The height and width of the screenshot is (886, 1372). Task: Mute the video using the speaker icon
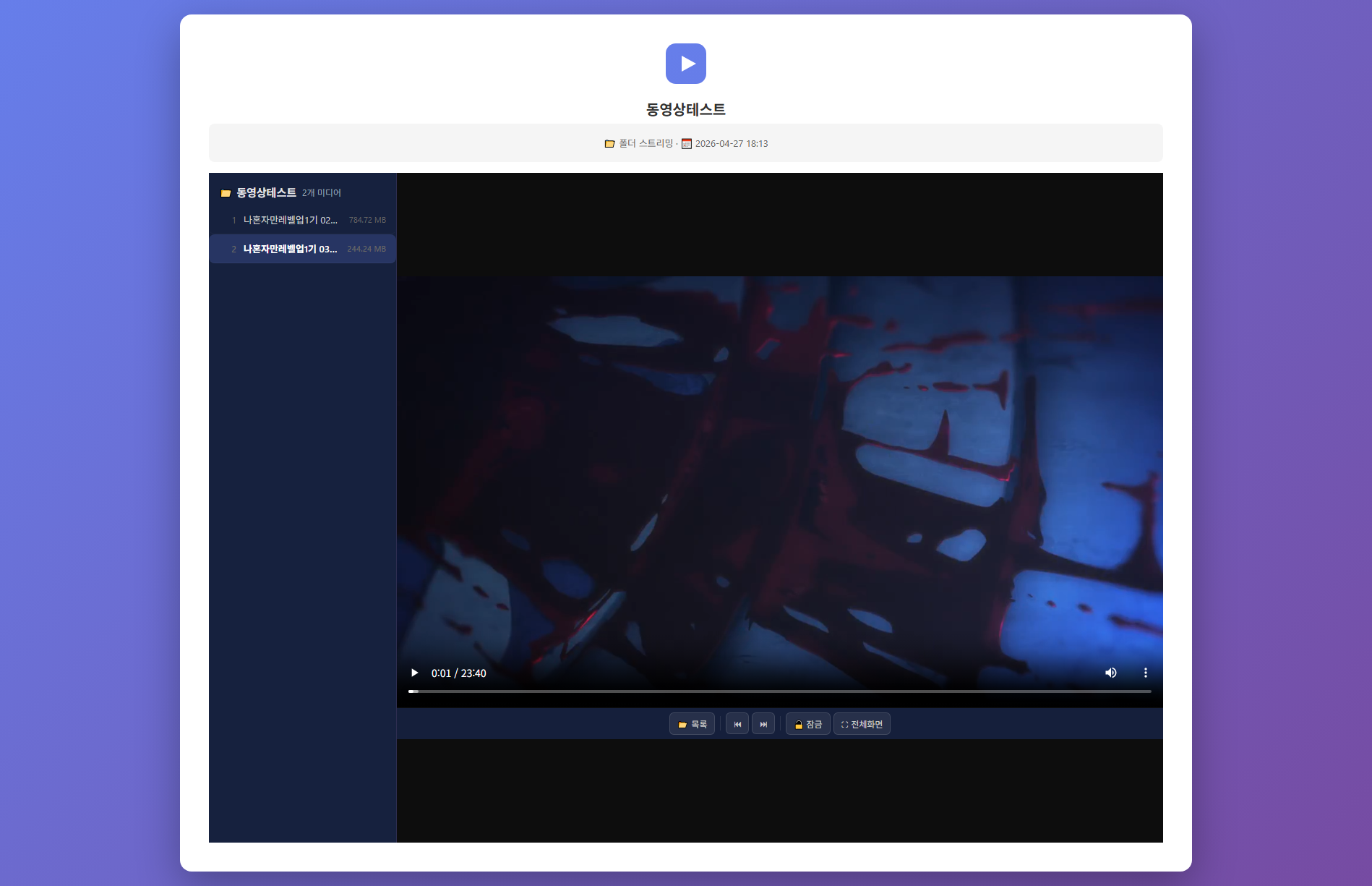[1110, 673]
